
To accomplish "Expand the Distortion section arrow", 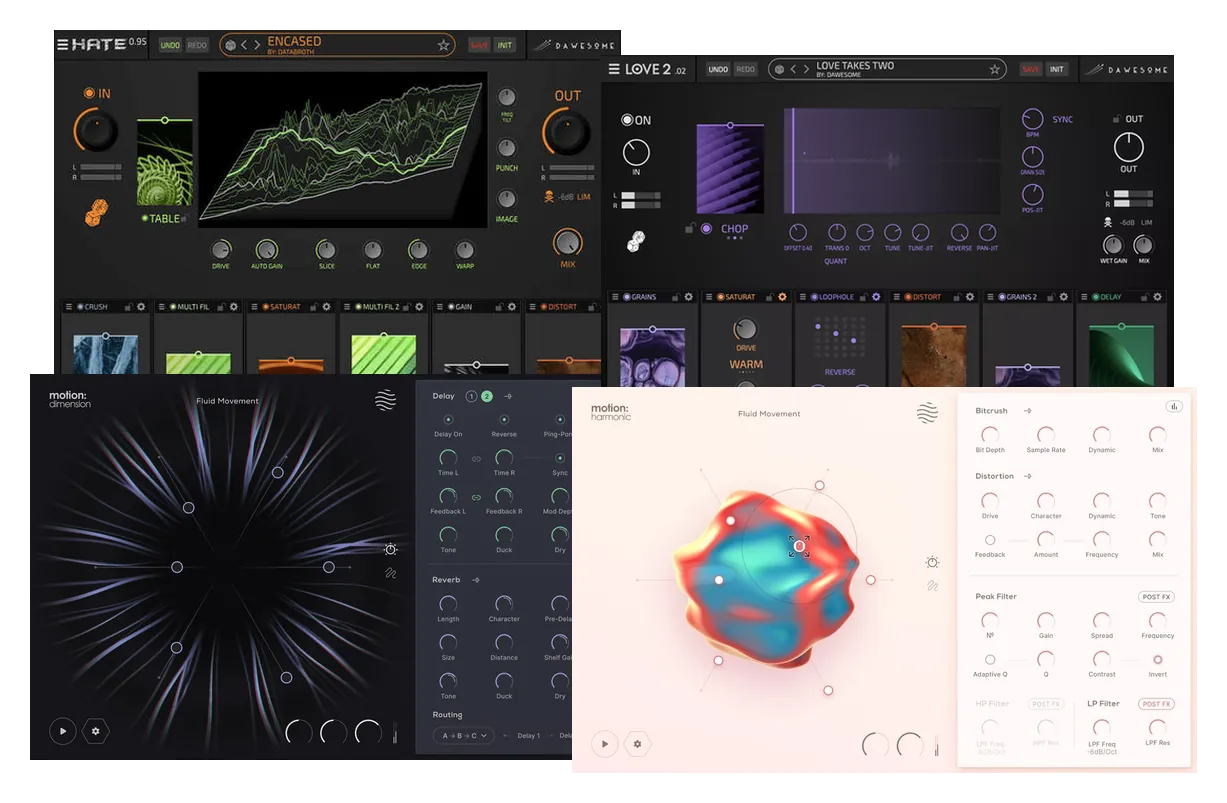I will (1027, 477).
